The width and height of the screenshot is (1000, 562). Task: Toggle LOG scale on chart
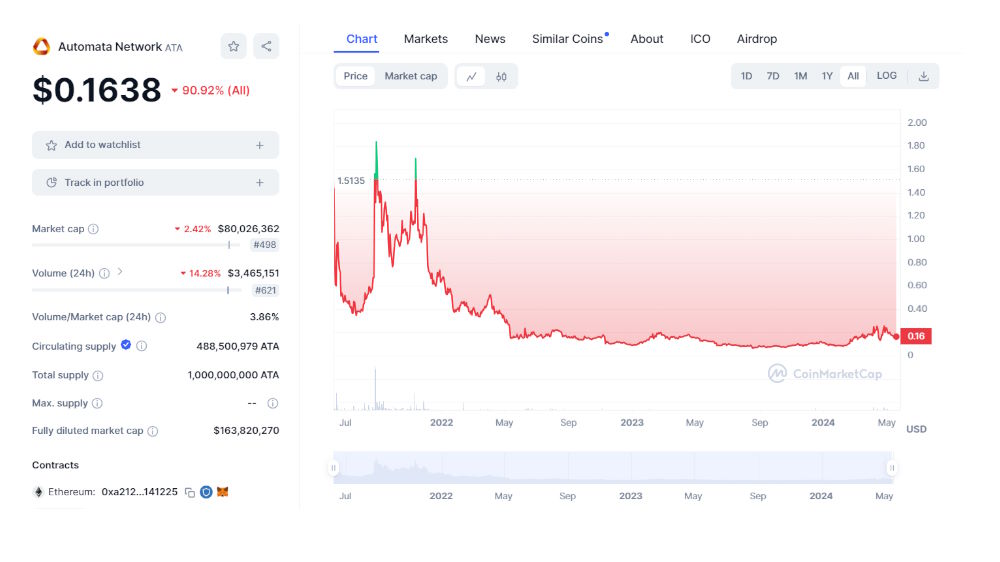click(886, 76)
